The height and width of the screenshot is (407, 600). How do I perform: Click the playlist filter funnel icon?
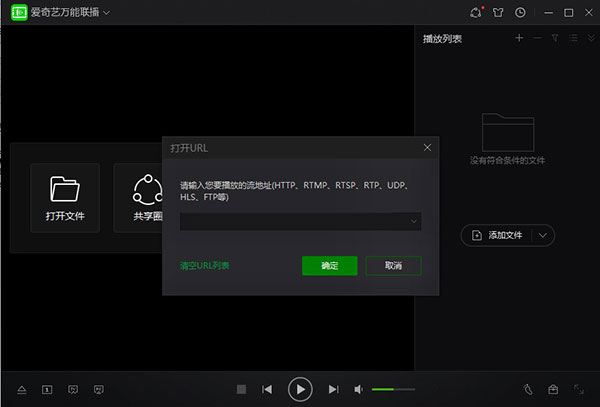[x=555, y=38]
